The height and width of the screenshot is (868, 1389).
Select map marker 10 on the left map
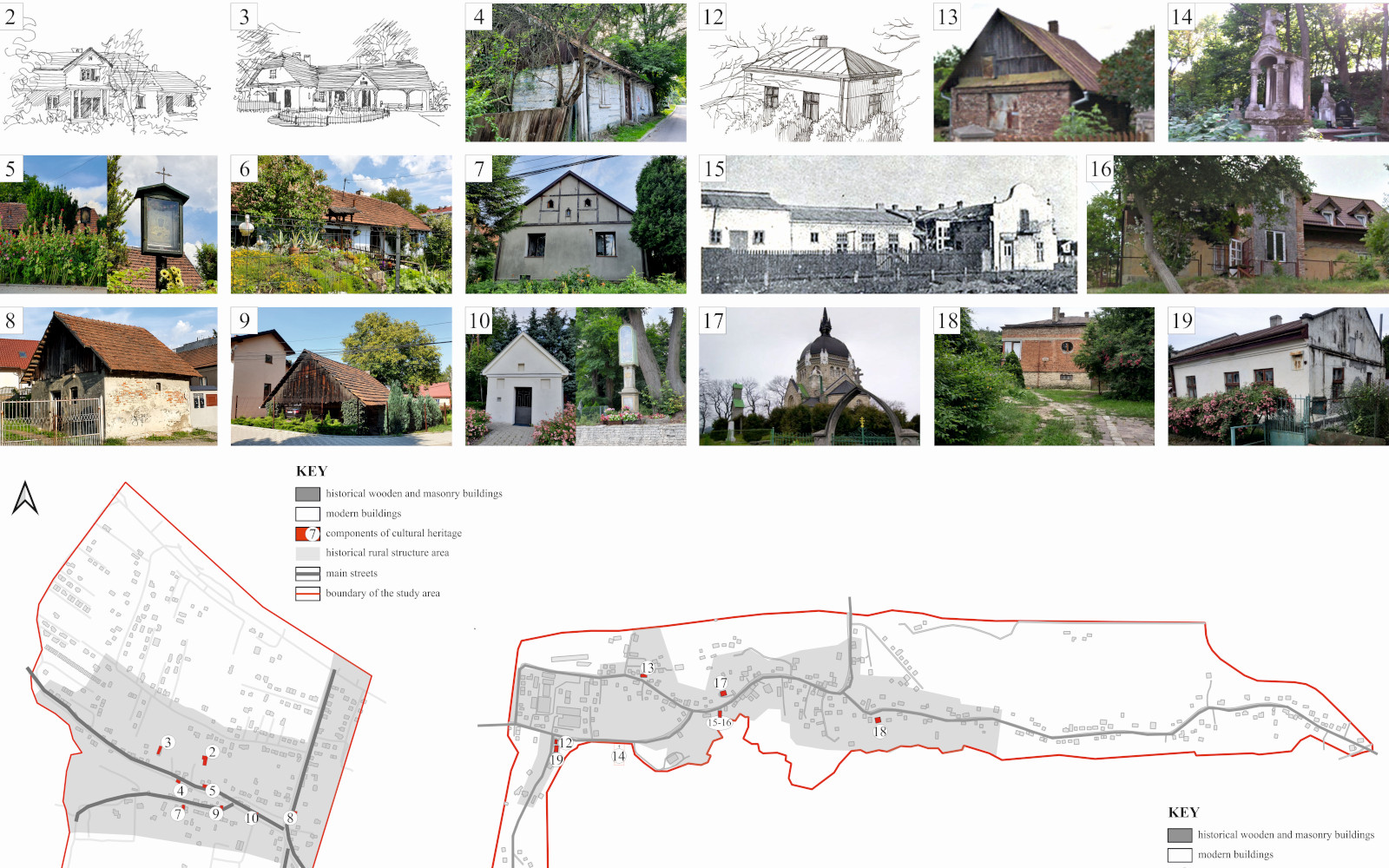pos(252,818)
